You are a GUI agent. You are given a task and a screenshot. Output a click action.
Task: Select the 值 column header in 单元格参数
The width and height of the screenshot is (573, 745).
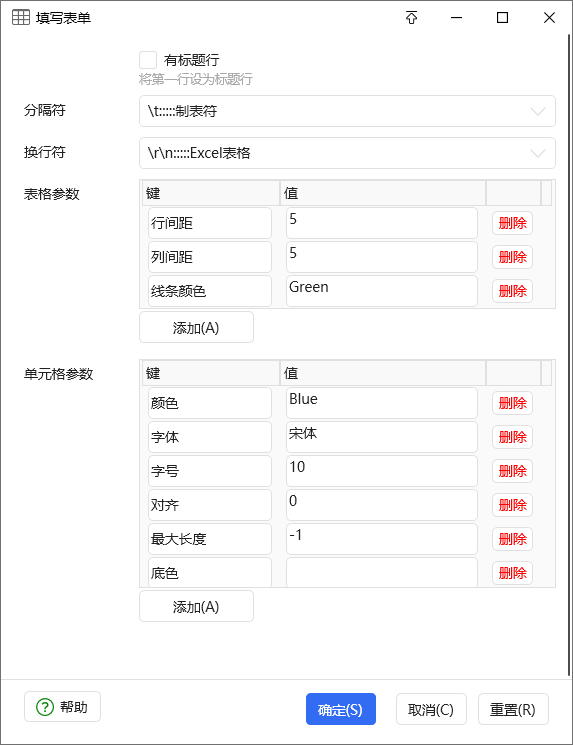pyautogui.click(x=382, y=373)
